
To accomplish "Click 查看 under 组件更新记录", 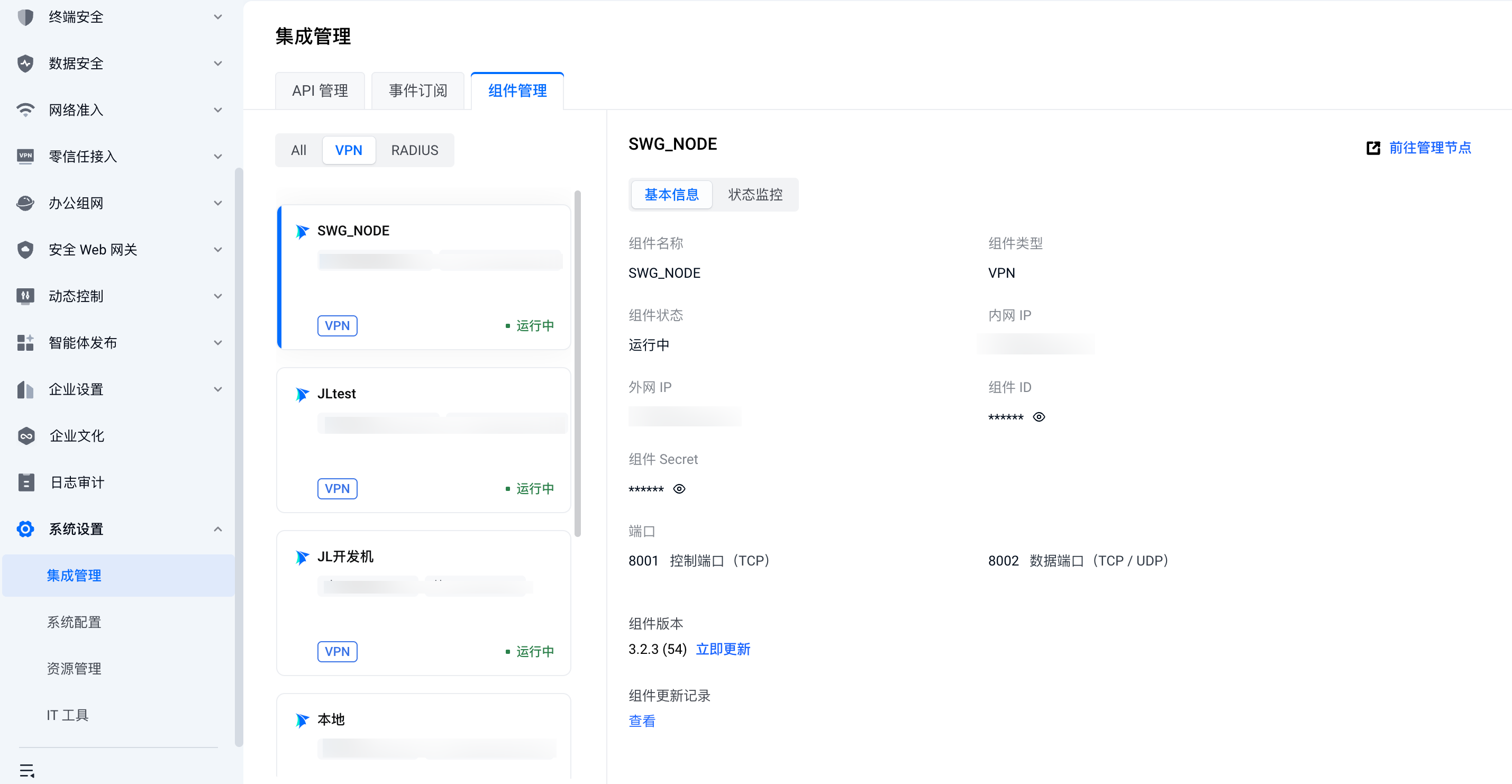I will (642, 721).
